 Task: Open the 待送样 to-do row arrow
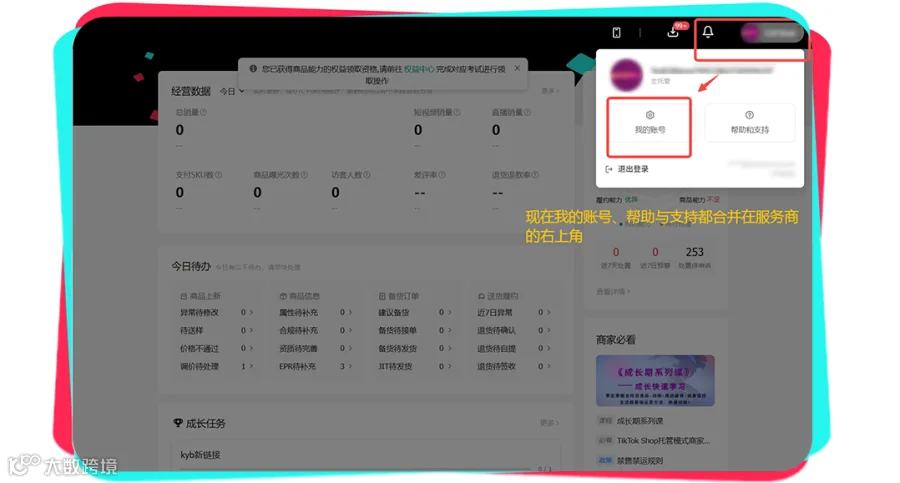click(x=251, y=330)
